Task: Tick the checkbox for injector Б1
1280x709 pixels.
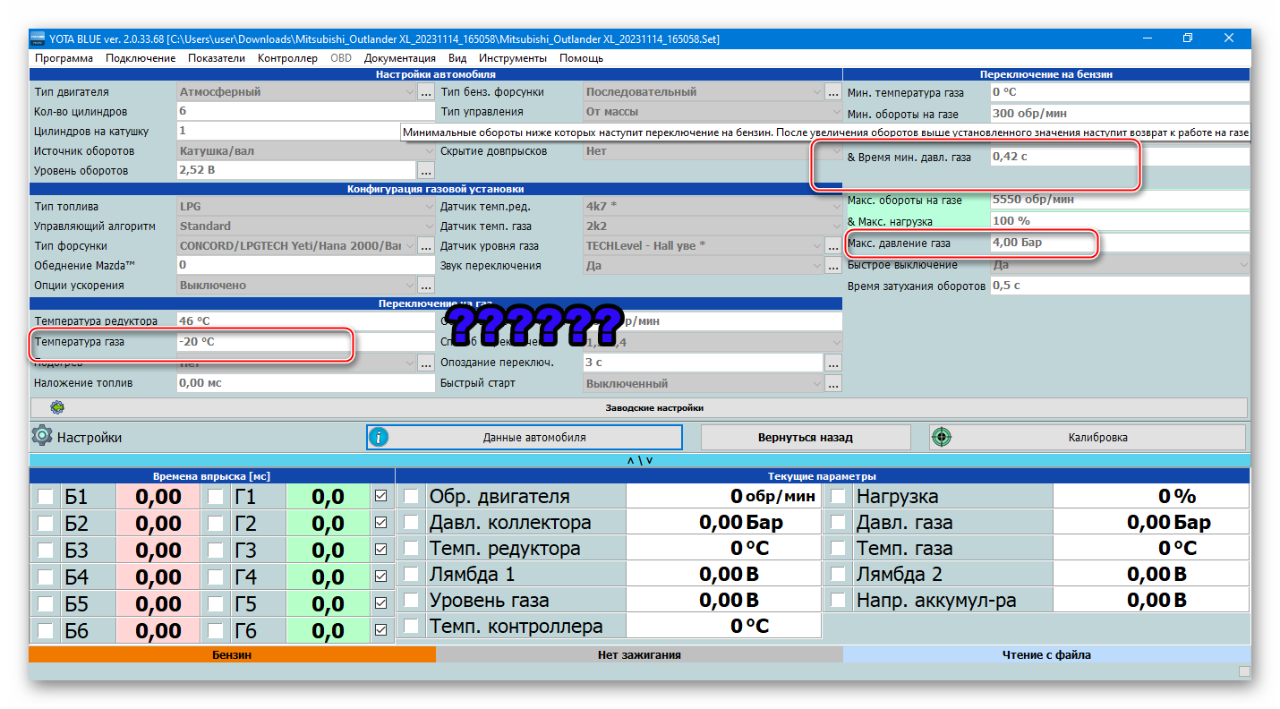Action: (46, 497)
